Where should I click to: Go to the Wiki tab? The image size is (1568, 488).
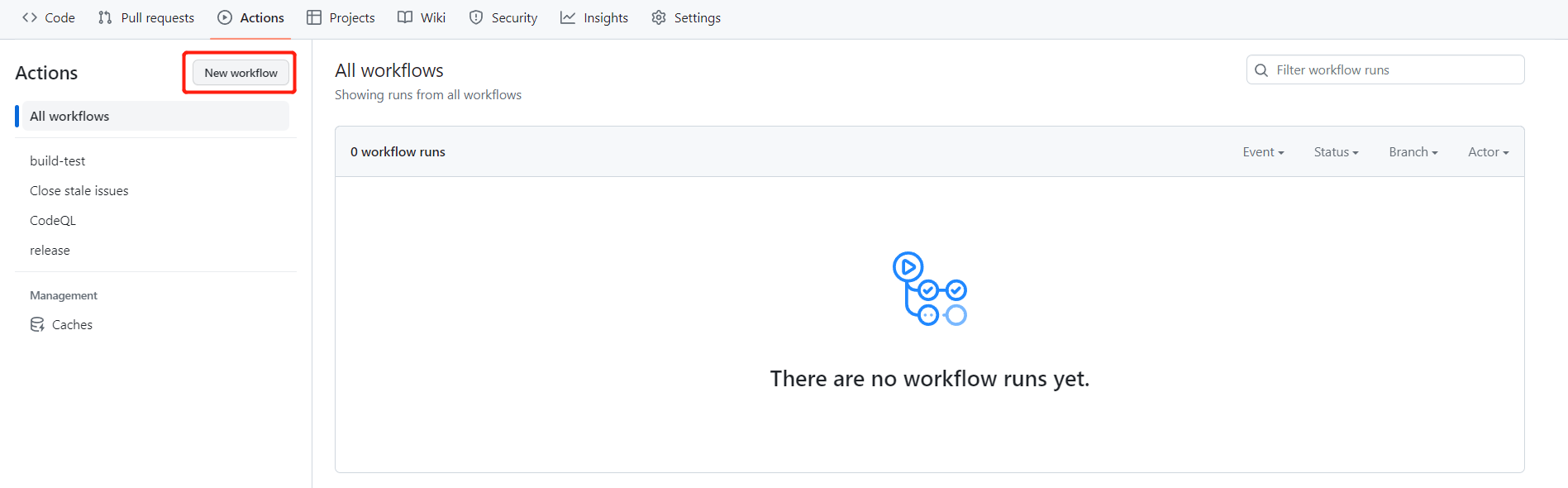pos(422,17)
